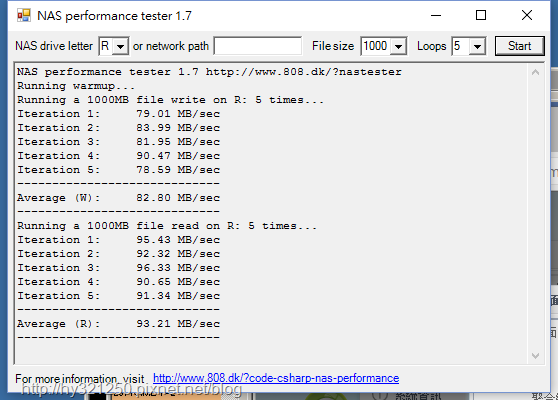Click the NAS performance tester app icon

coord(24,16)
